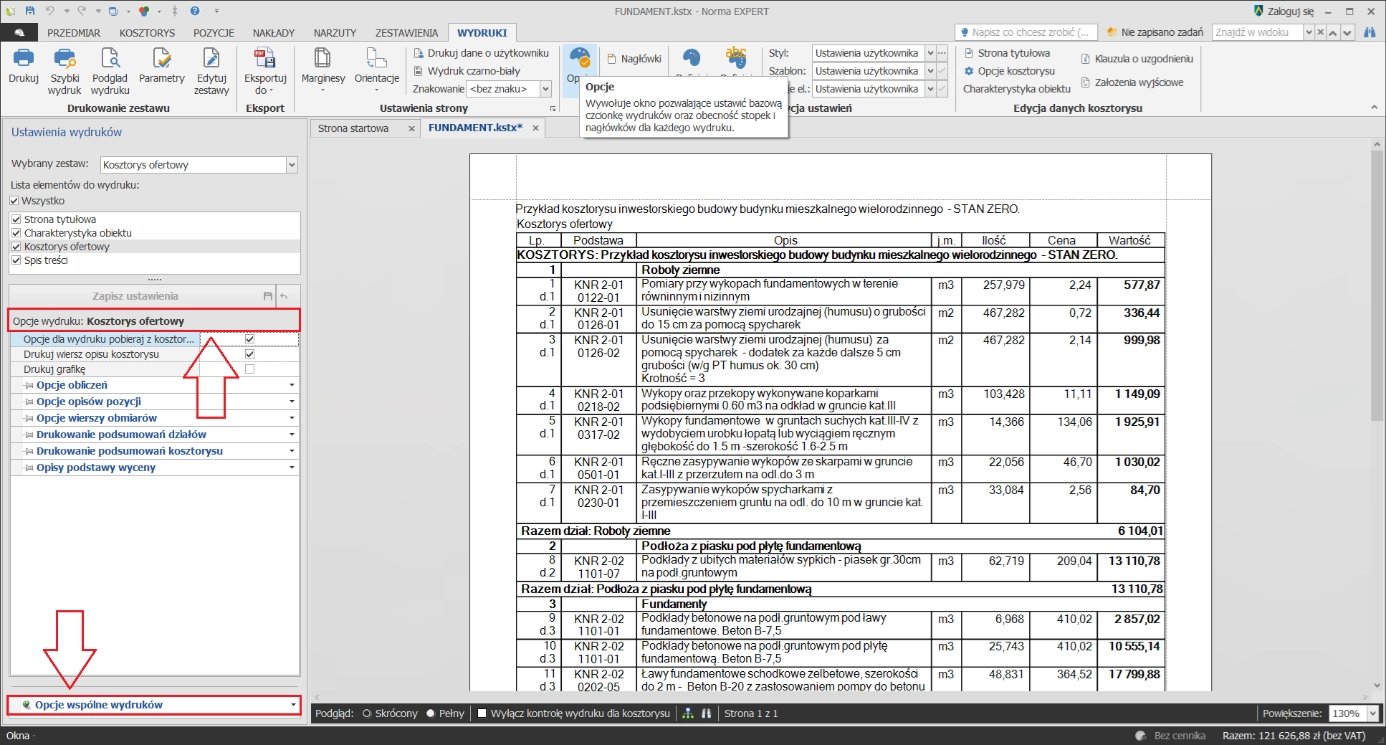Open the Marginesy margins options
The height and width of the screenshot is (745, 1386).
tap(322, 70)
